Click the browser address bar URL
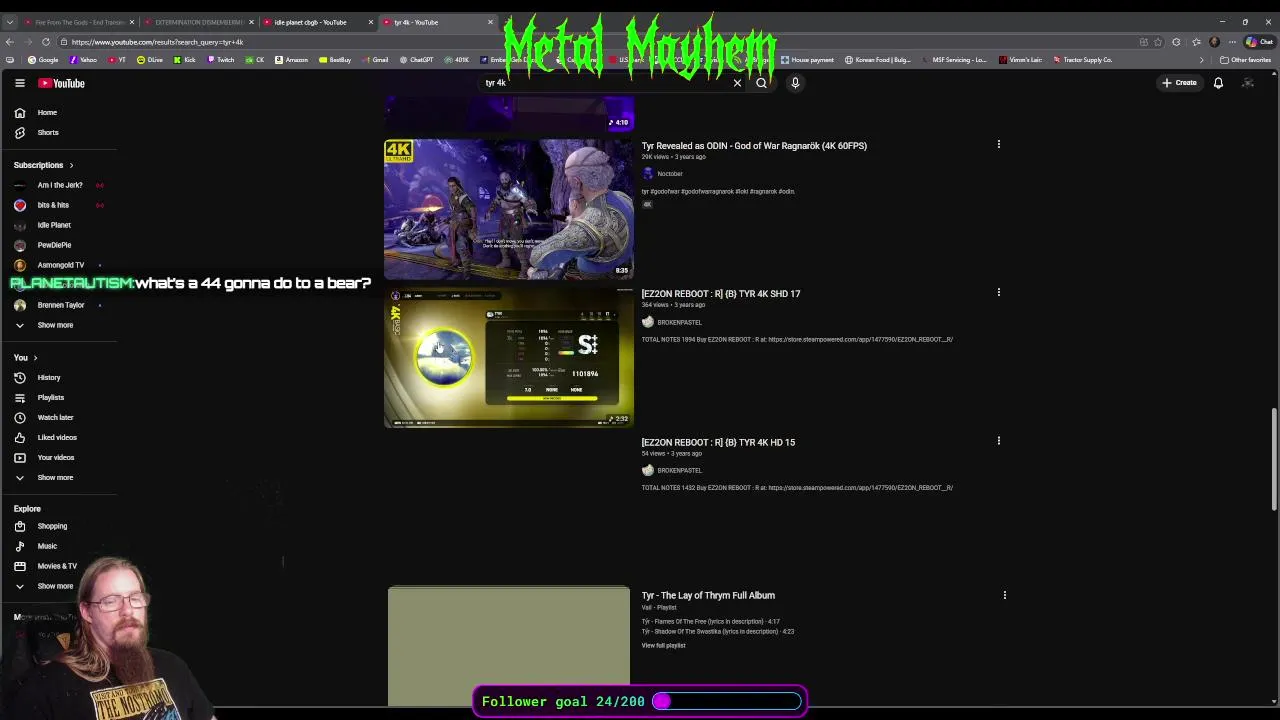1280x720 pixels. 157,42
